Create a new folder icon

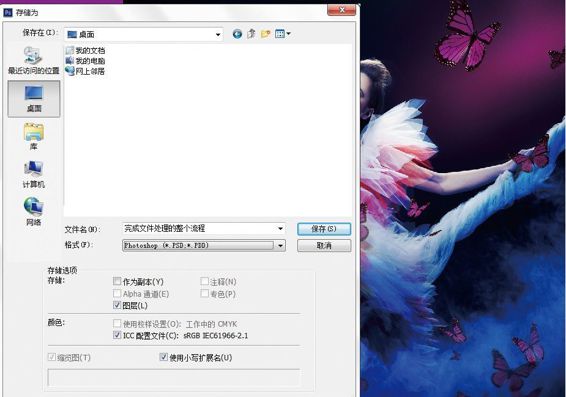point(266,34)
